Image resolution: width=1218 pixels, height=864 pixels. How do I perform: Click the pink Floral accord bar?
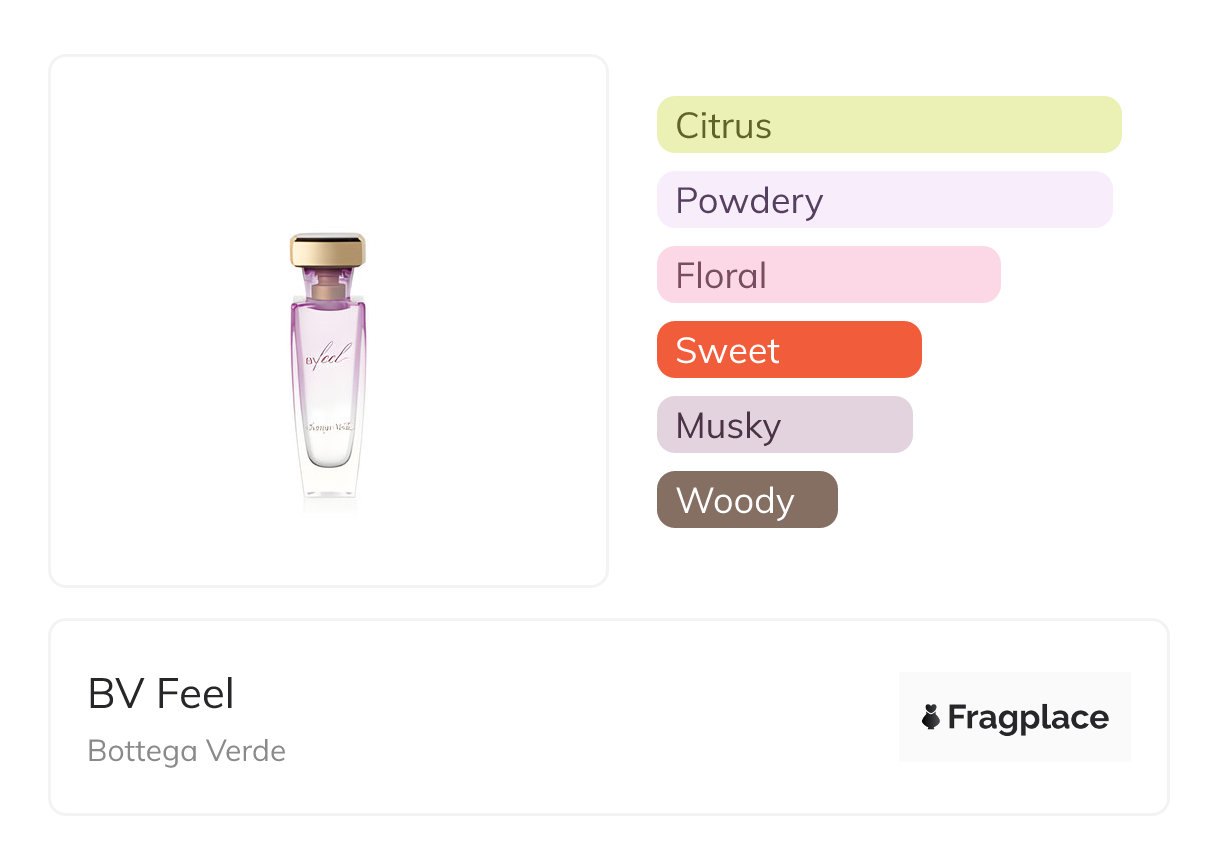(x=828, y=275)
